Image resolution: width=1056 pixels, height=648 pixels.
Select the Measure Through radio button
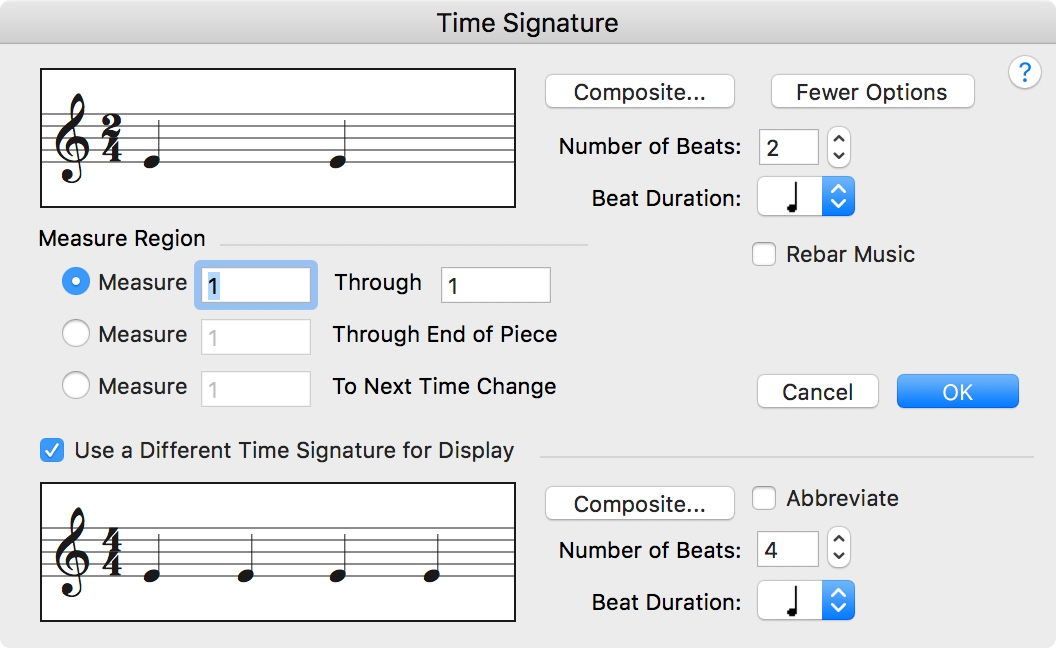click(76, 283)
